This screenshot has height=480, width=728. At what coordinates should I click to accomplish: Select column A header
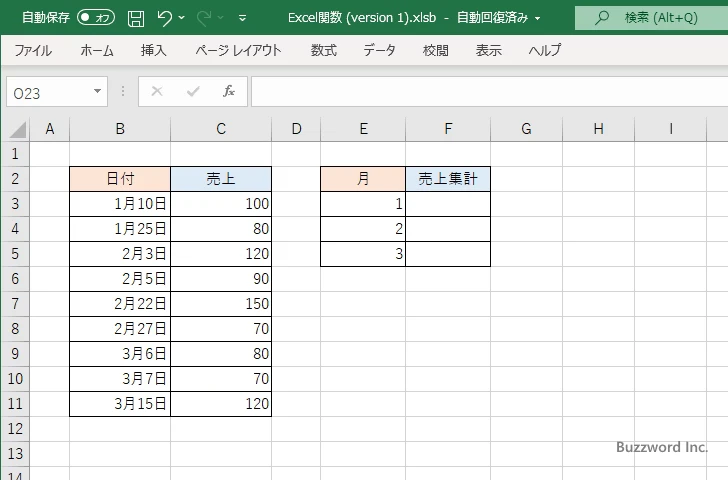click(50, 129)
